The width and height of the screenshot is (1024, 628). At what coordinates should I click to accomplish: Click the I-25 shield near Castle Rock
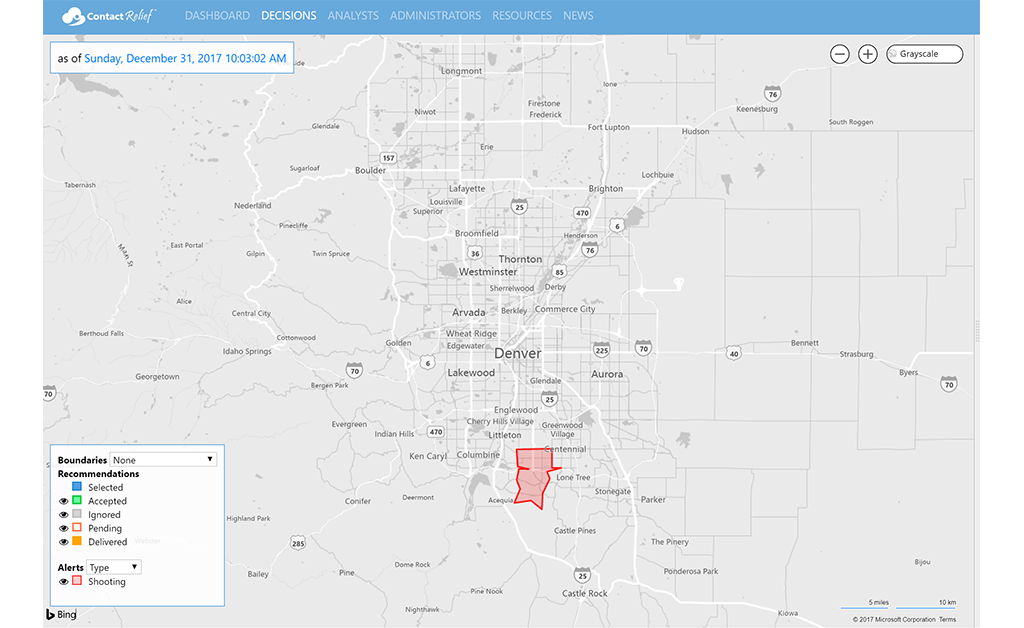pyautogui.click(x=583, y=575)
